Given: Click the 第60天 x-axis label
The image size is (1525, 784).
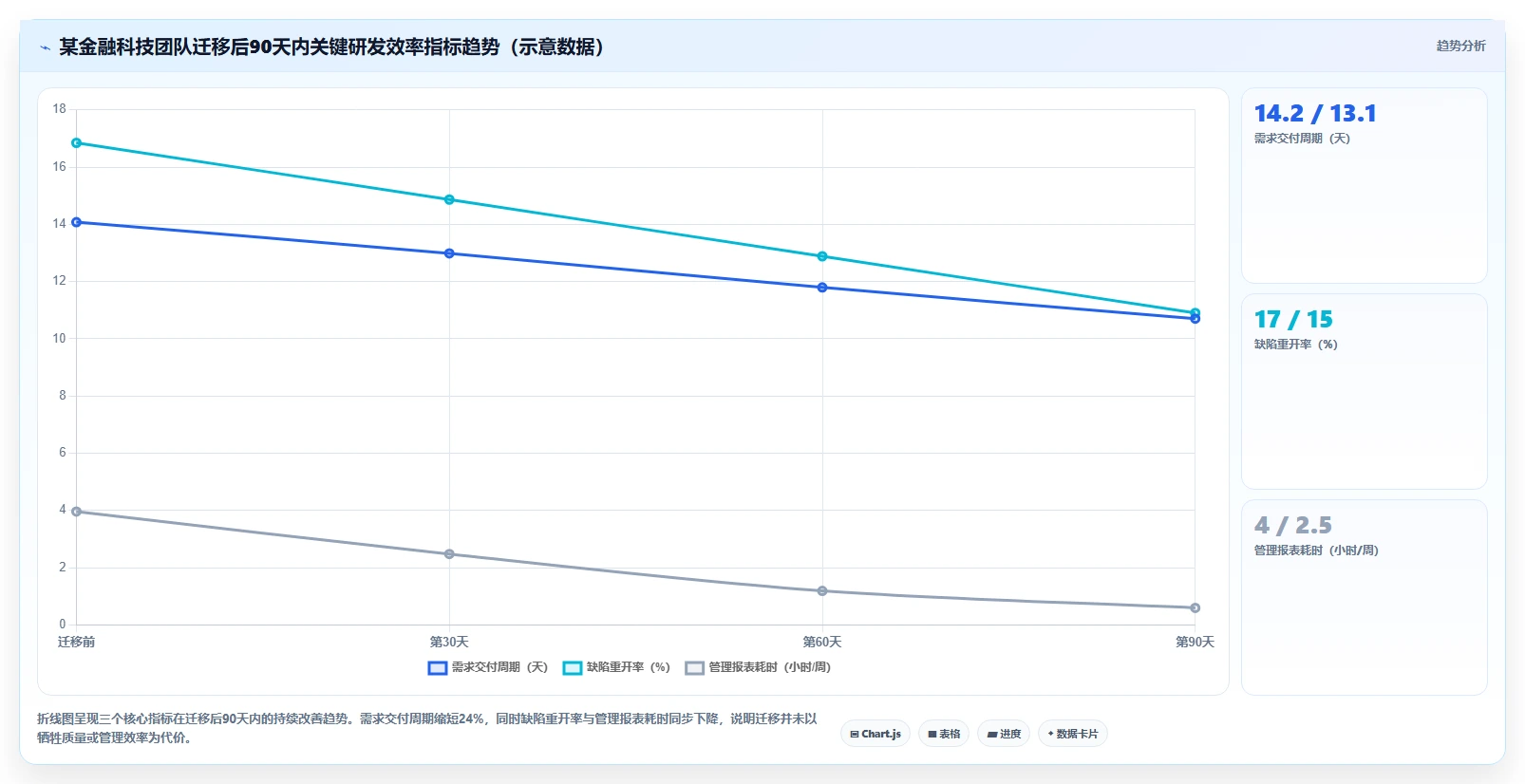Looking at the screenshot, I should (x=822, y=643).
